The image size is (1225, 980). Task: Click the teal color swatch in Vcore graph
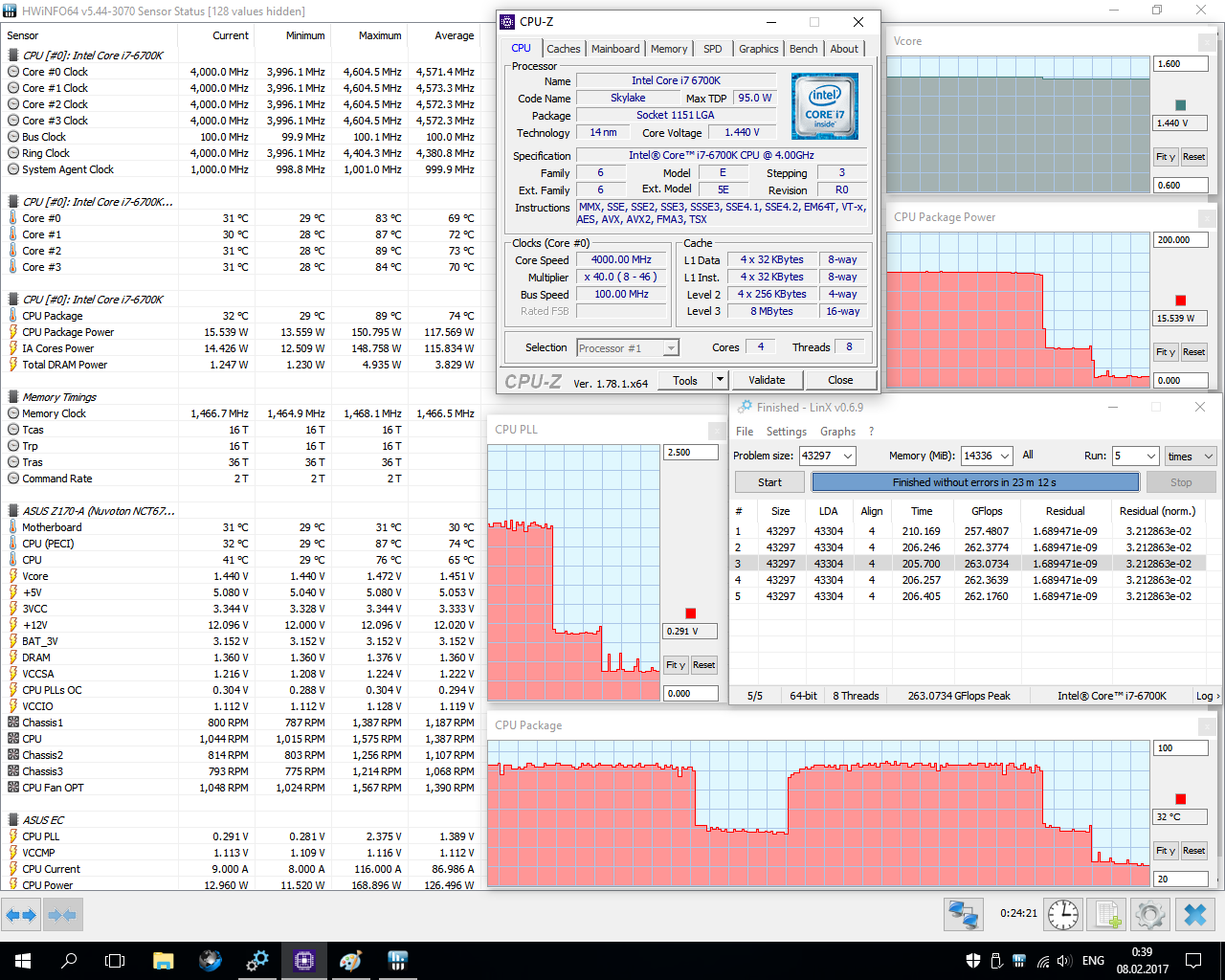pos(1180,105)
